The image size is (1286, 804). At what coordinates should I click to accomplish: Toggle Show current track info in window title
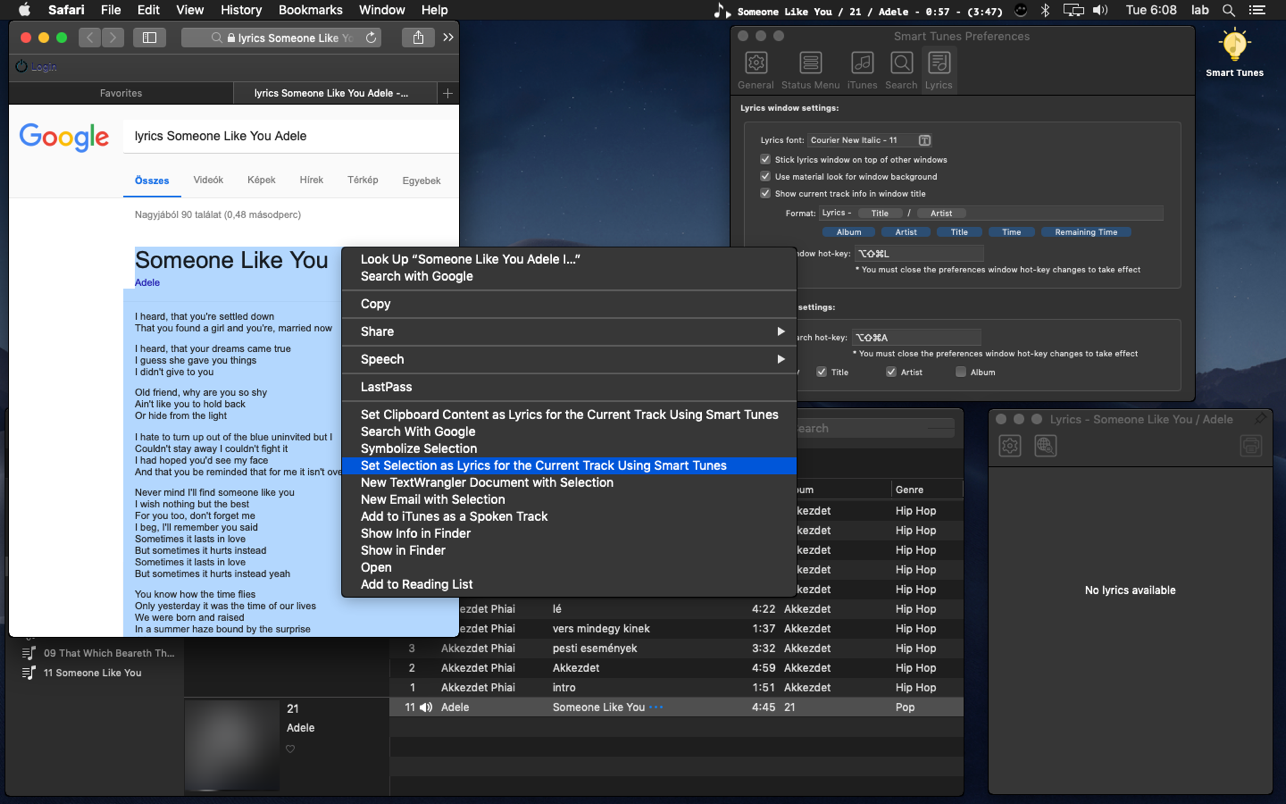coord(765,194)
